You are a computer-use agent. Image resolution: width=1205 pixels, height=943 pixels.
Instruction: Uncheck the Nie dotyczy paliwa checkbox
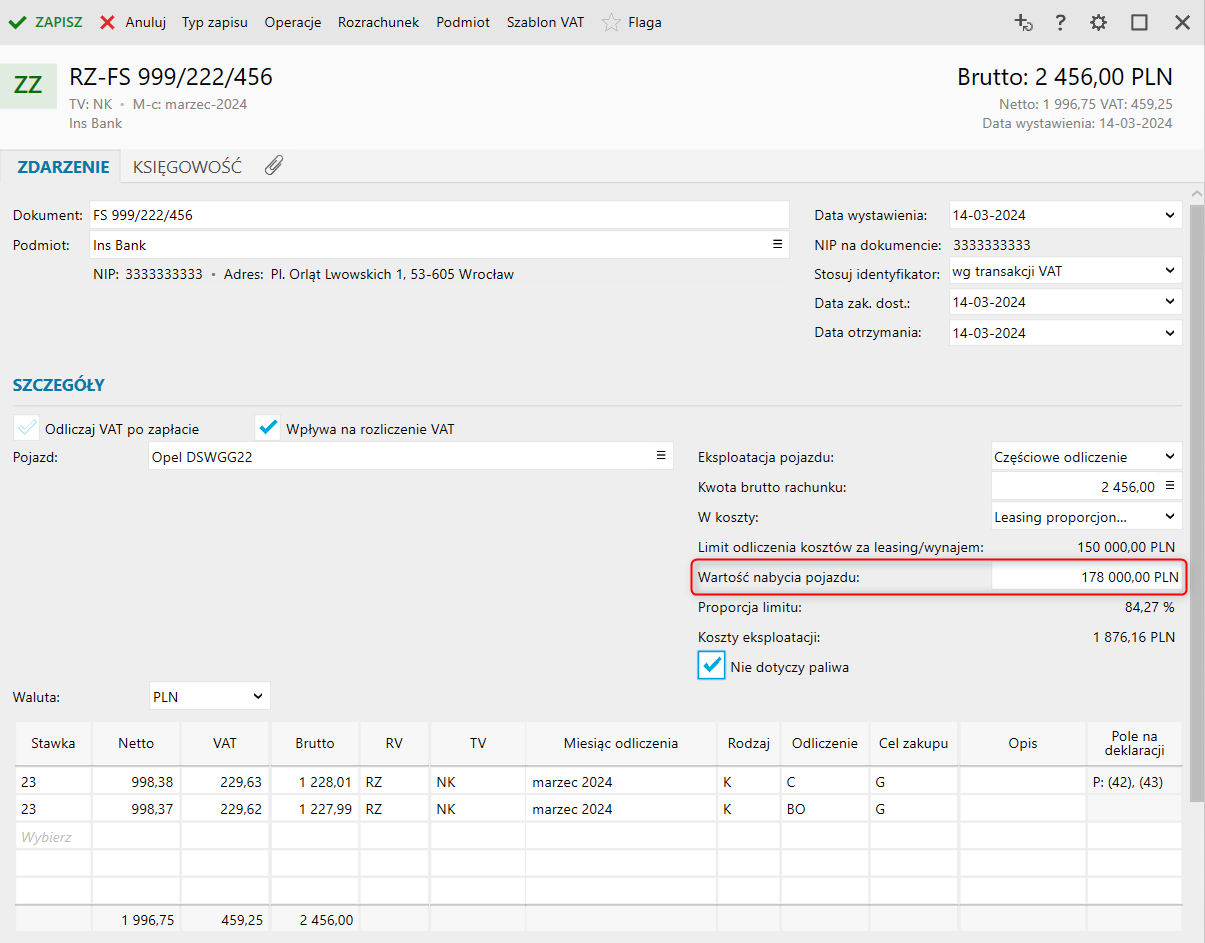[711, 666]
